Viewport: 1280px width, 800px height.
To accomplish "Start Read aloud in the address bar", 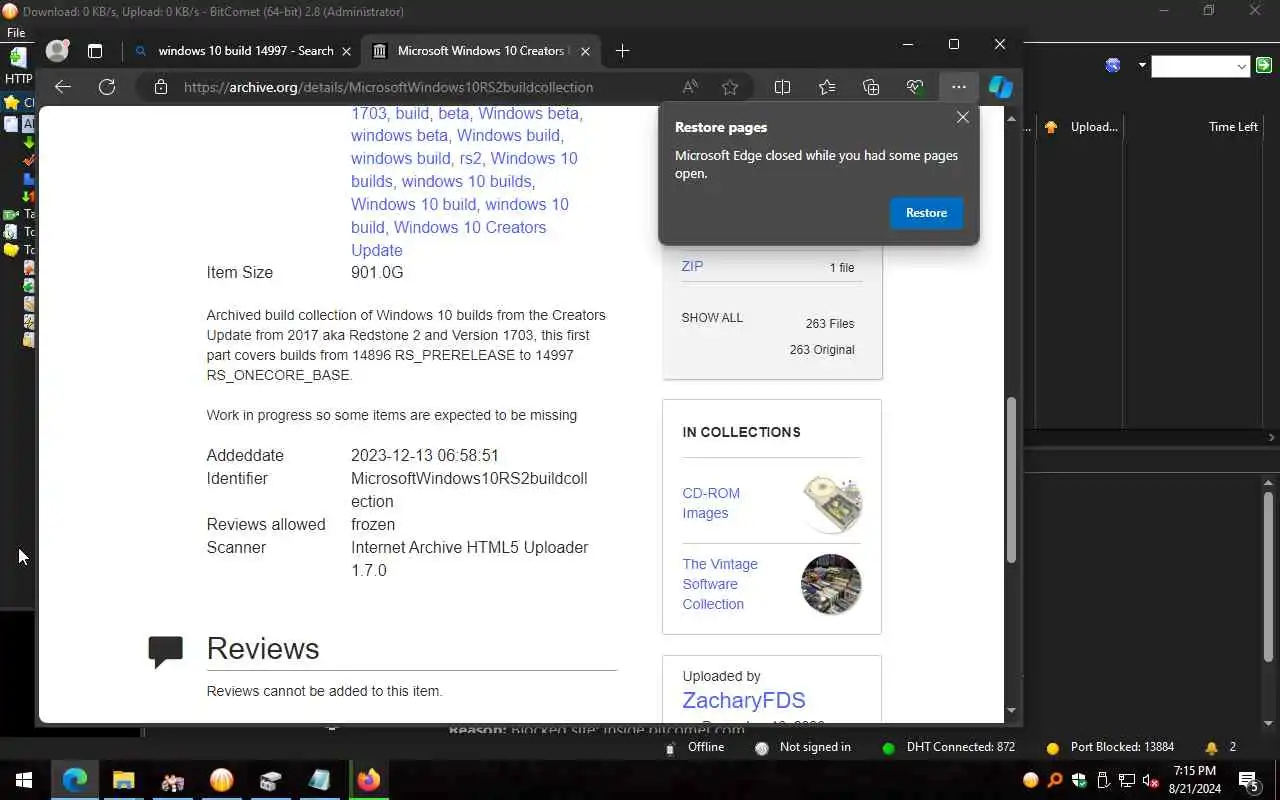I will coord(690,87).
